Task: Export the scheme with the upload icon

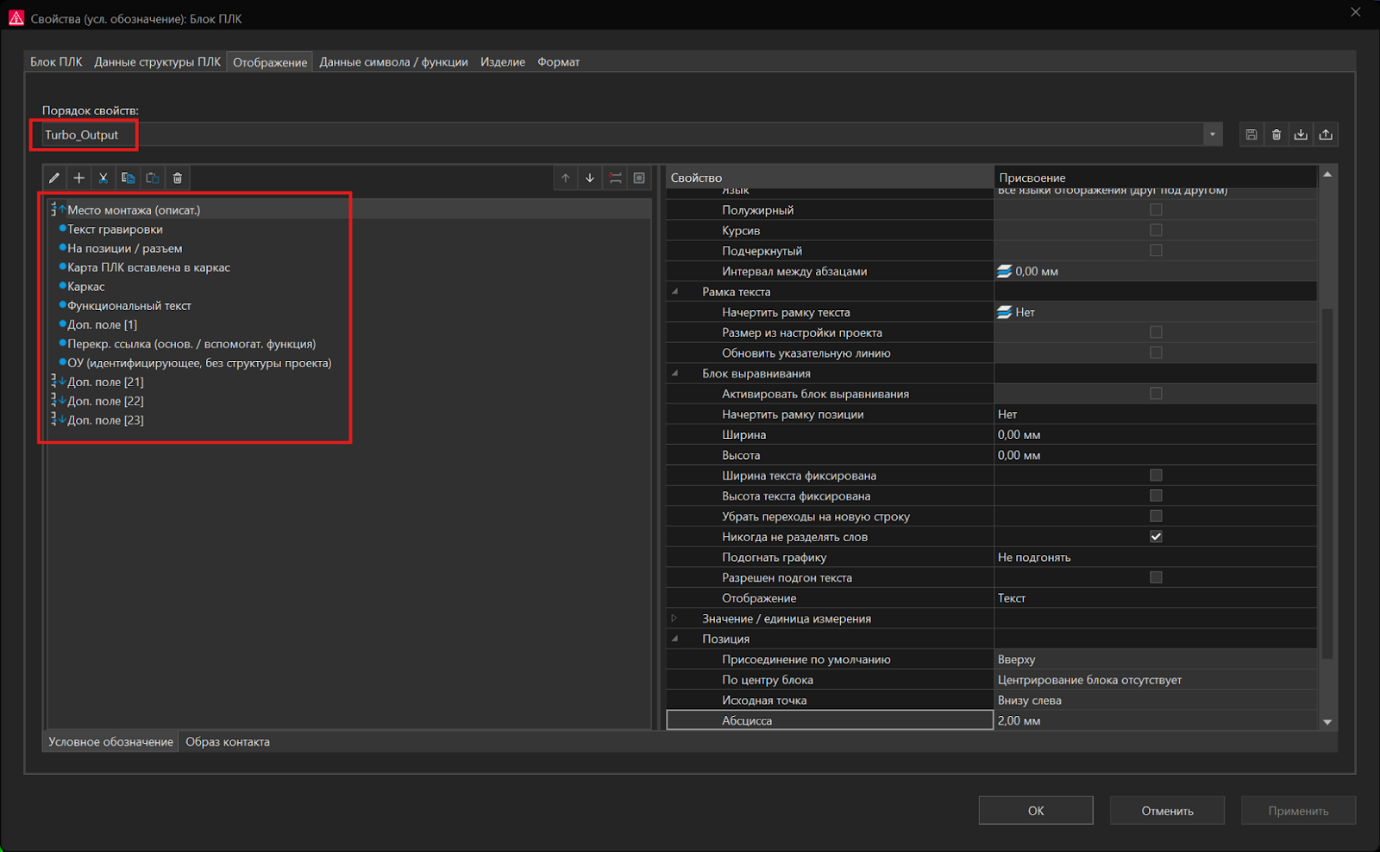Action: (x=1326, y=133)
